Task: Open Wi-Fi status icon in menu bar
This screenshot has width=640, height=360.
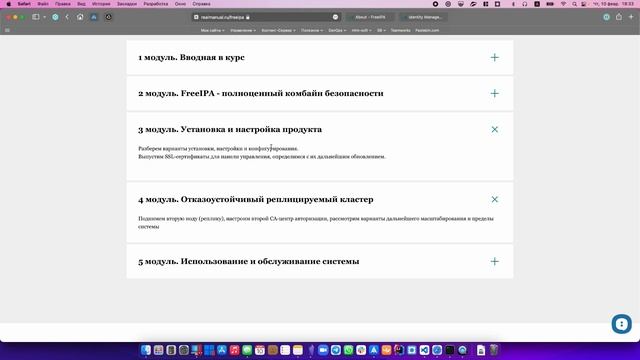Action: 563,4
